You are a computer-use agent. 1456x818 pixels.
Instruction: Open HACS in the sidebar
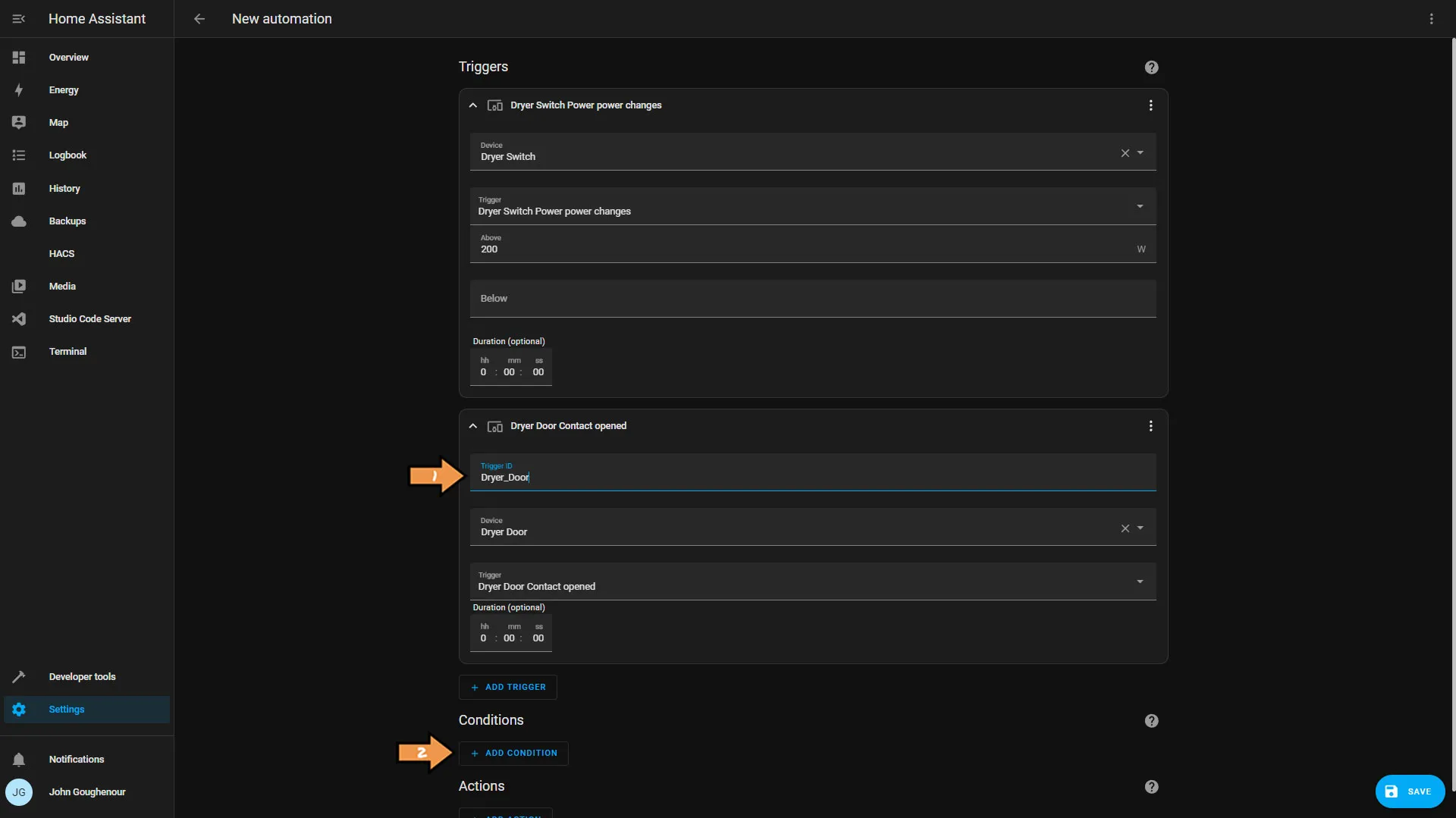point(86,254)
